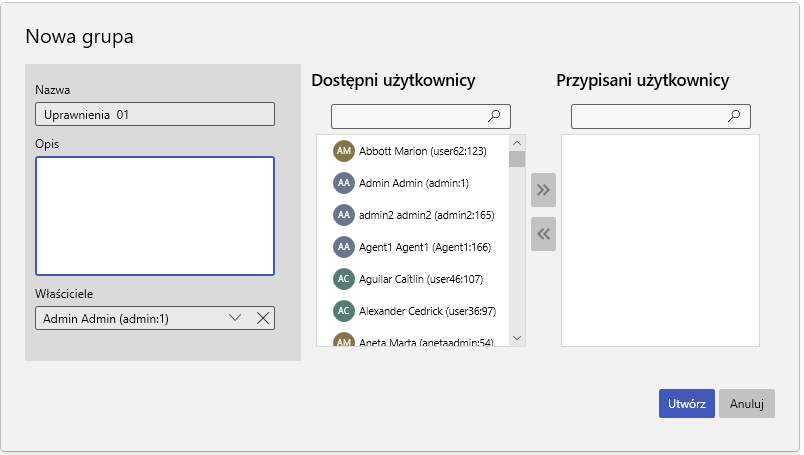Click Admin Admin's AA avatar in list
The width and height of the screenshot is (804, 455).
point(344,183)
